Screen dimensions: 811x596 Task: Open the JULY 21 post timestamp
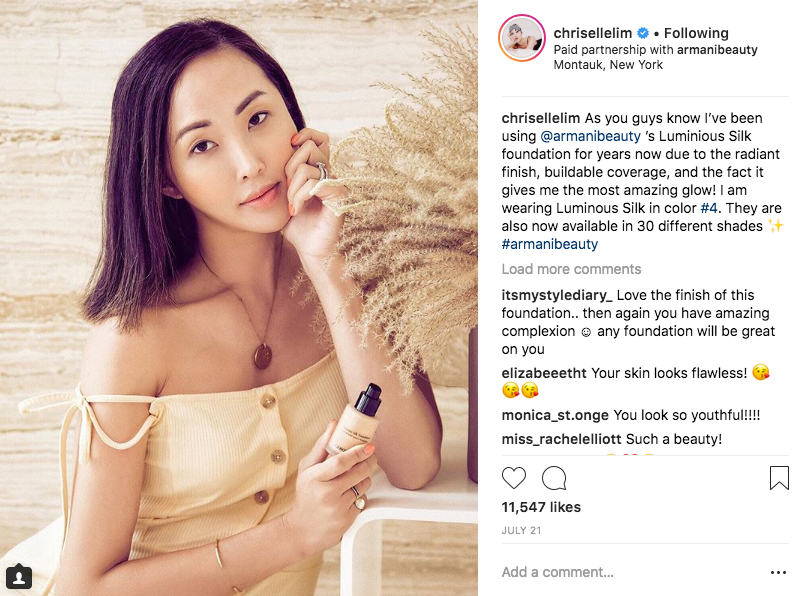[521, 530]
